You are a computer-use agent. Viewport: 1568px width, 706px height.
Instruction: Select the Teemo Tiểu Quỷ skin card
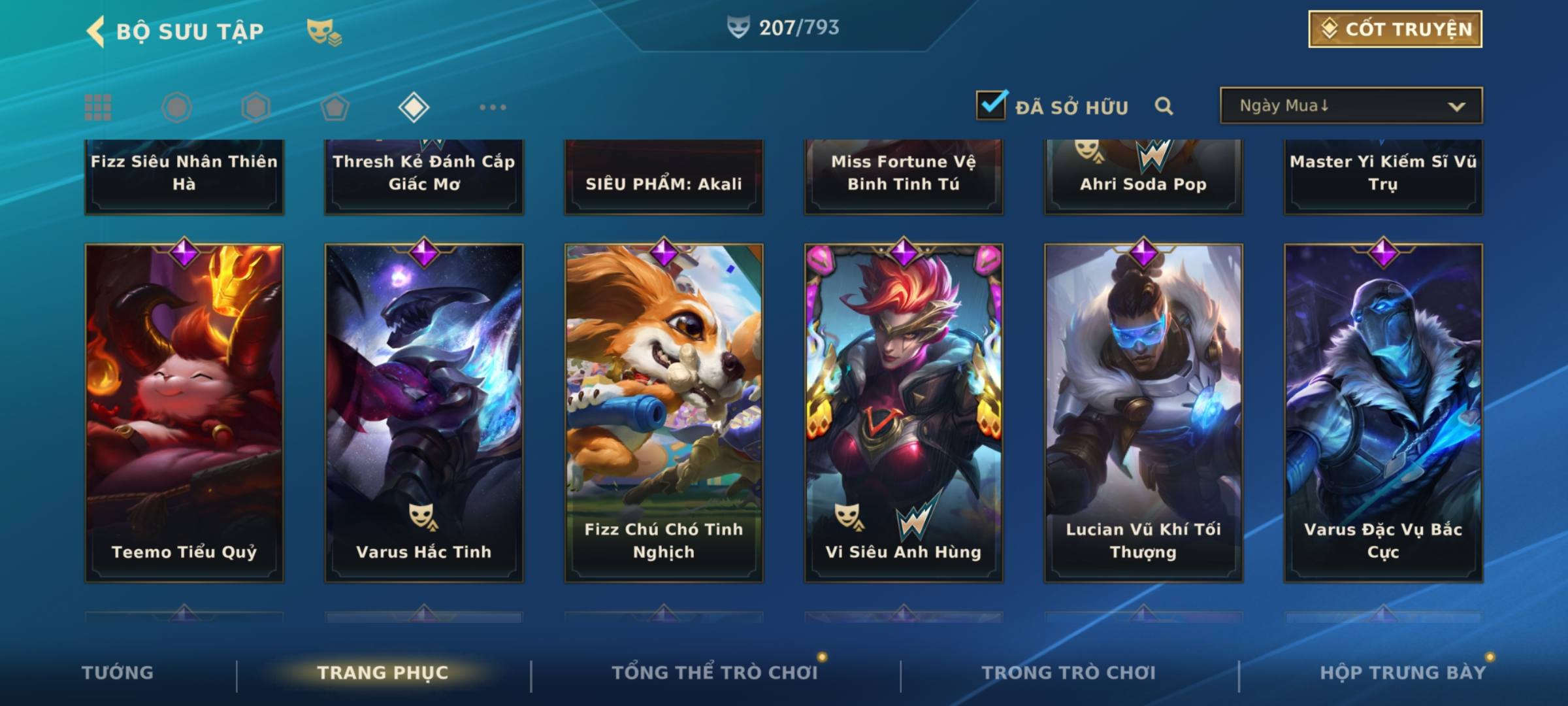click(x=184, y=413)
